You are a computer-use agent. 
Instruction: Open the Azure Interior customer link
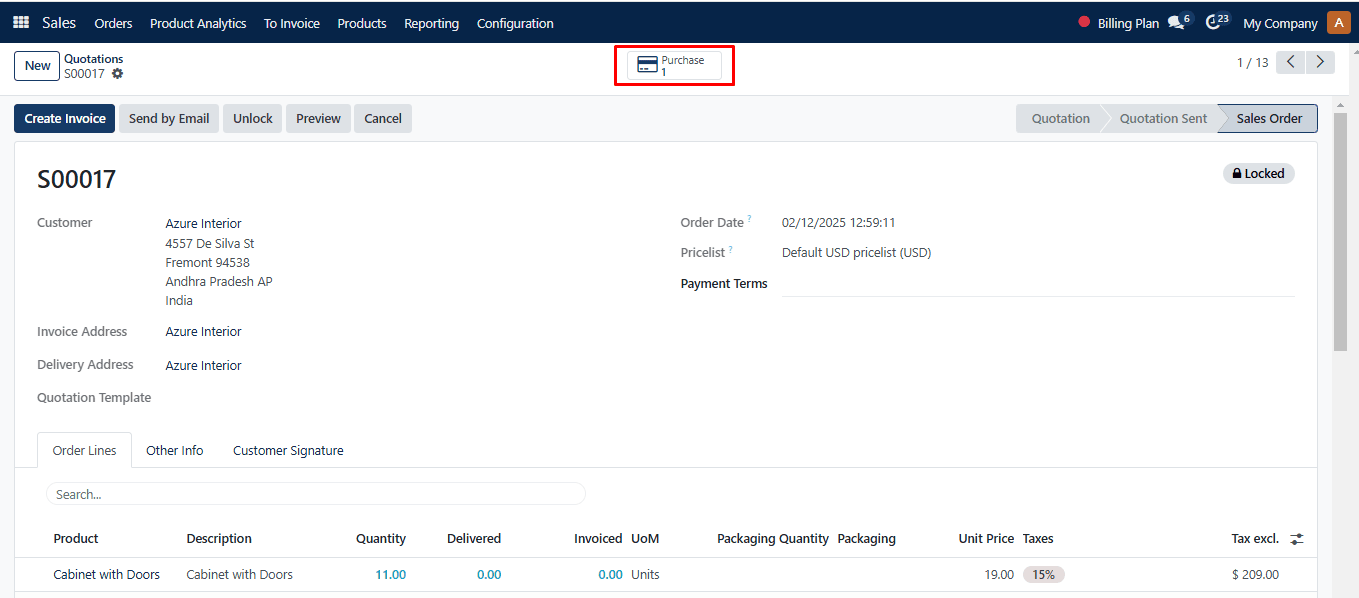(203, 224)
